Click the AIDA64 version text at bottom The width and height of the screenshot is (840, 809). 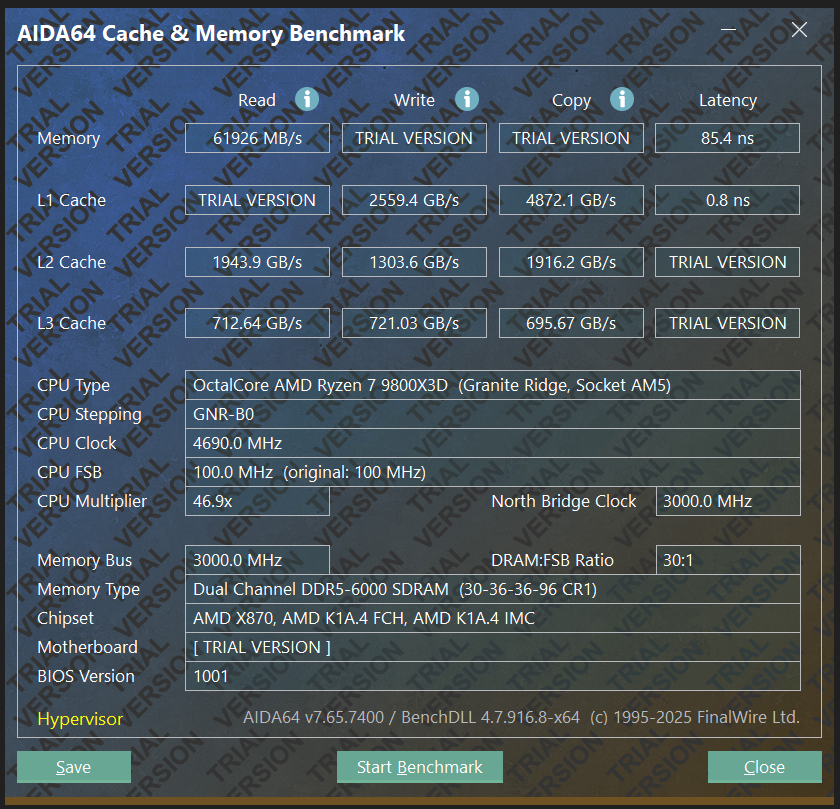521,717
